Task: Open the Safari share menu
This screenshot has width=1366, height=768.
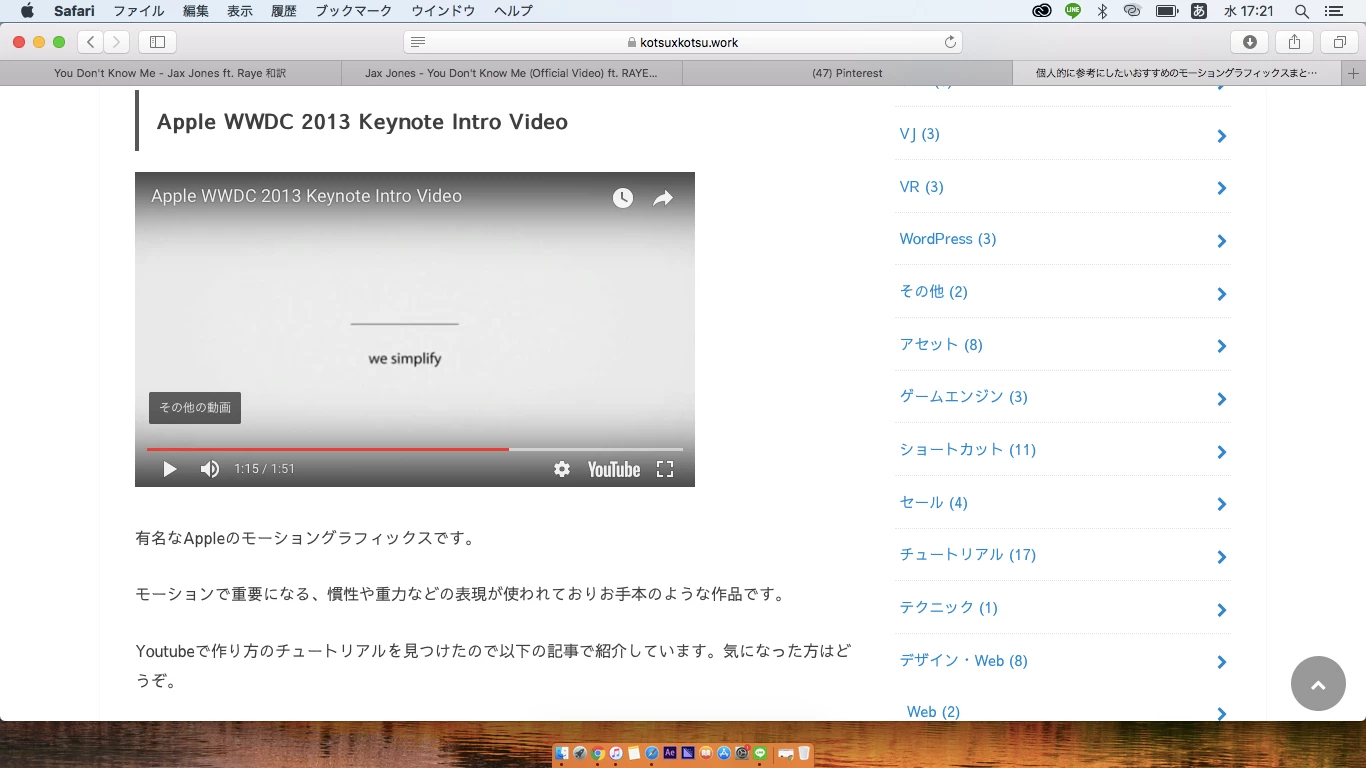Action: 1294,42
